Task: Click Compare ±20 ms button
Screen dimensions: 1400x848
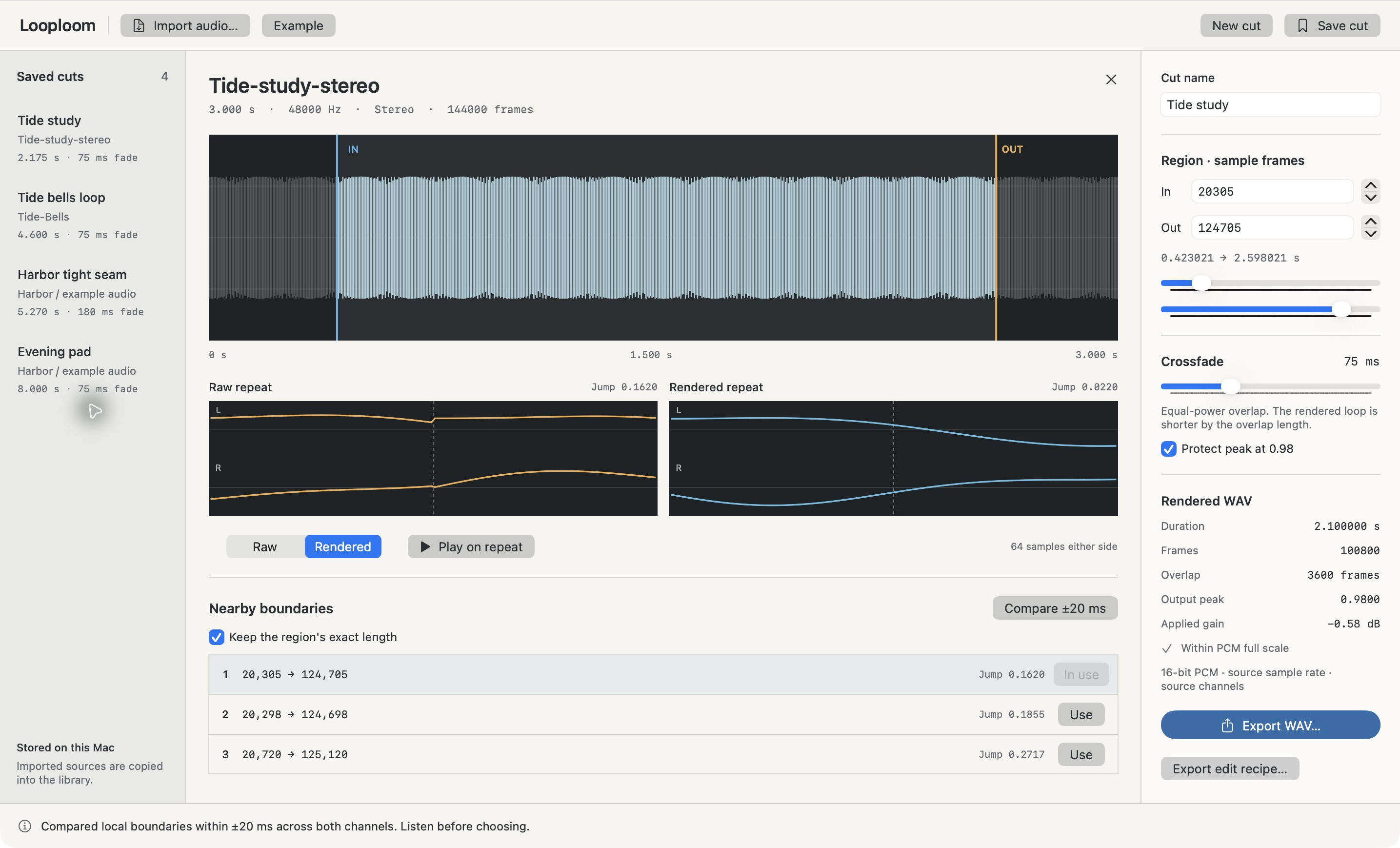Action: 1055,608
